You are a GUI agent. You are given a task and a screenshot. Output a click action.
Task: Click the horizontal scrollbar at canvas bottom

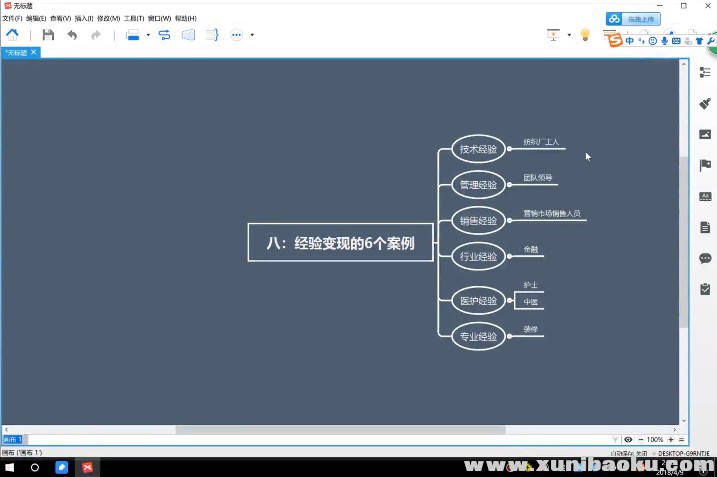pyautogui.click(x=340, y=429)
